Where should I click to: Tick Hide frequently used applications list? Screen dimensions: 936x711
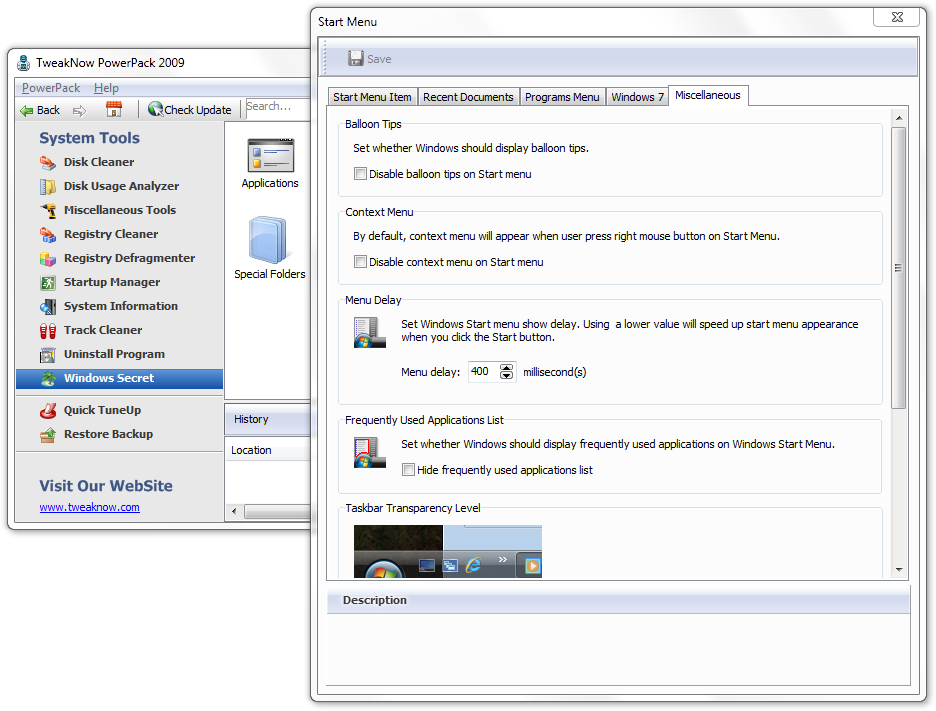408,470
